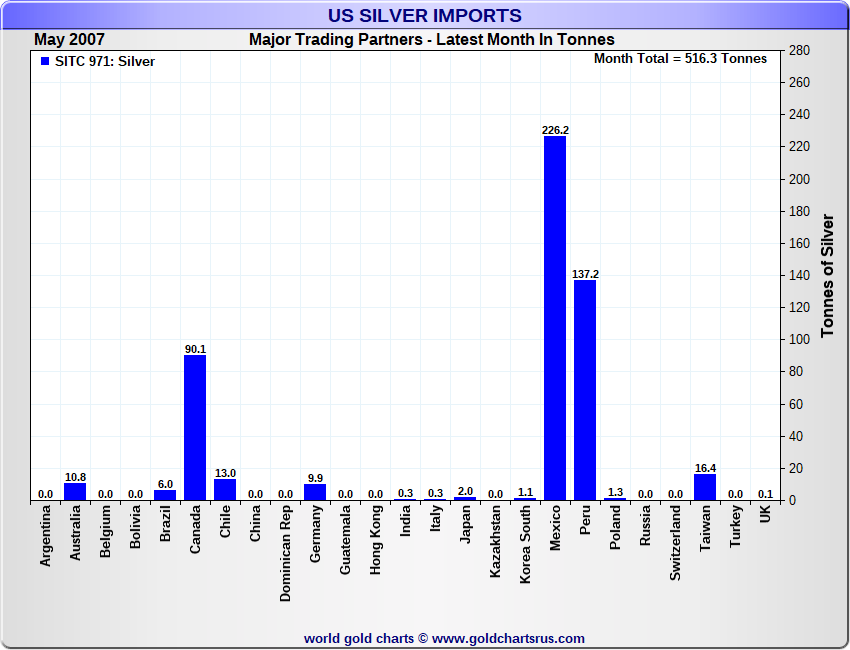Click the Month Total 516.3 Tonnes label
Screen dimensions: 850x650
[680, 59]
